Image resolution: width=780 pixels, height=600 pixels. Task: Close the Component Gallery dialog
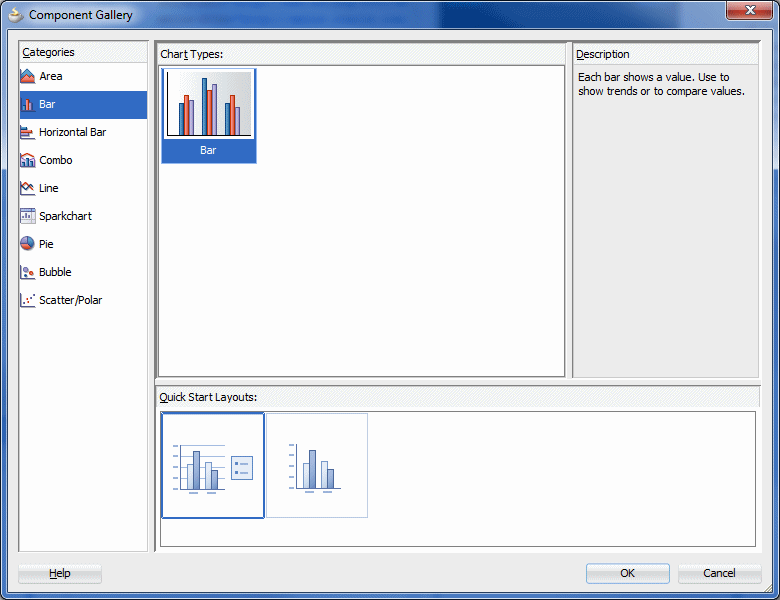tap(750, 10)
